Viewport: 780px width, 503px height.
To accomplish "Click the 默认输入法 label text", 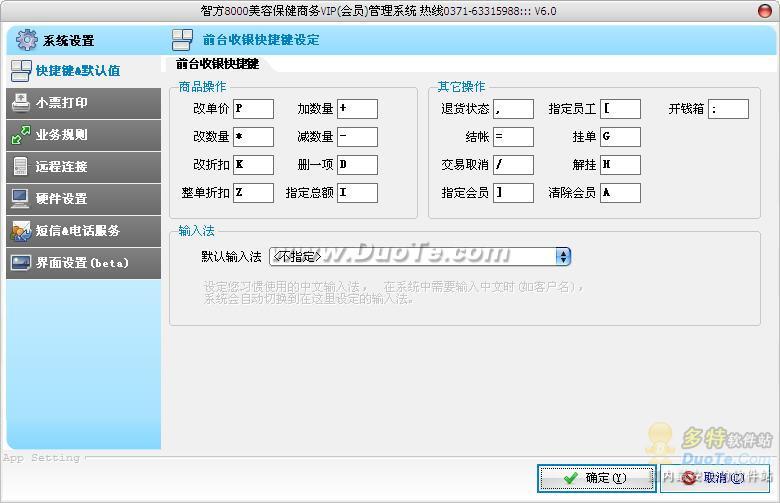I will coord(231,257).
